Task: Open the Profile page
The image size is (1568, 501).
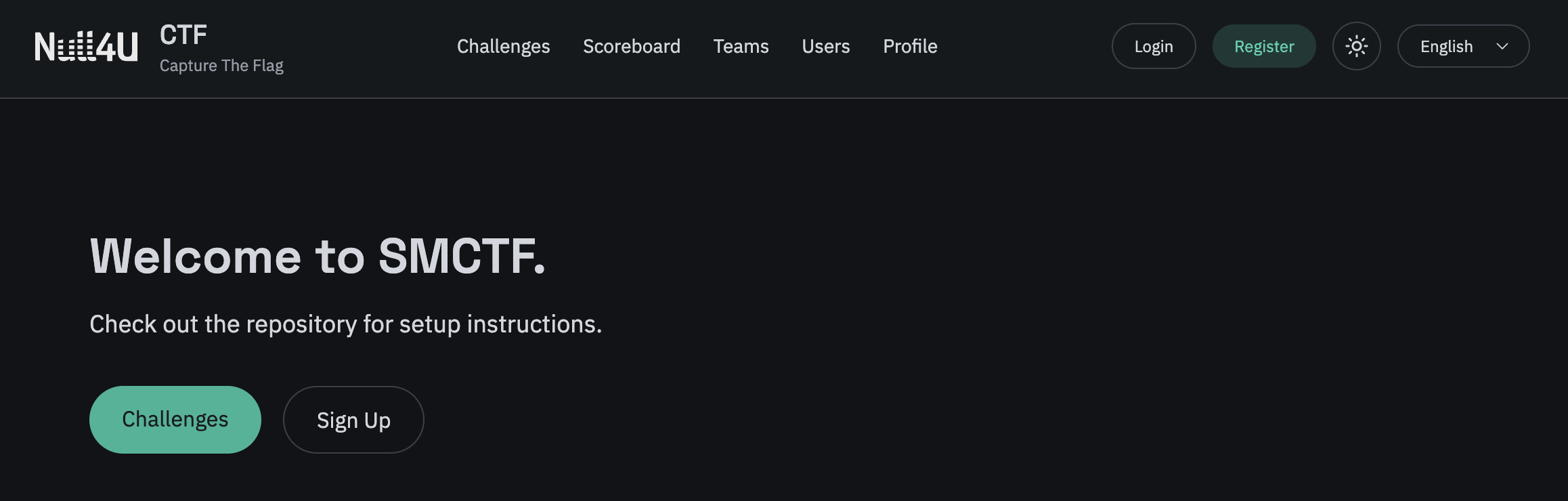Action: click(910, 46)
